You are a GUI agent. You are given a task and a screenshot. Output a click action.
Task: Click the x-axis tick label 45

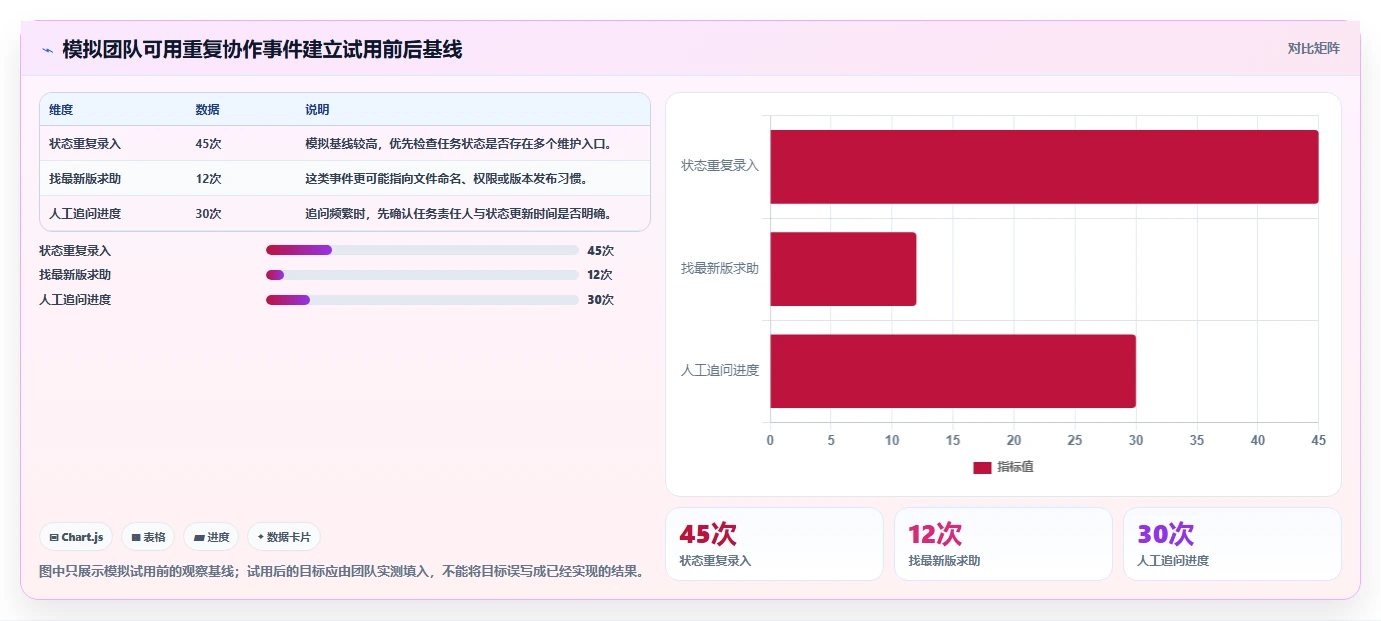point(1318,440)
